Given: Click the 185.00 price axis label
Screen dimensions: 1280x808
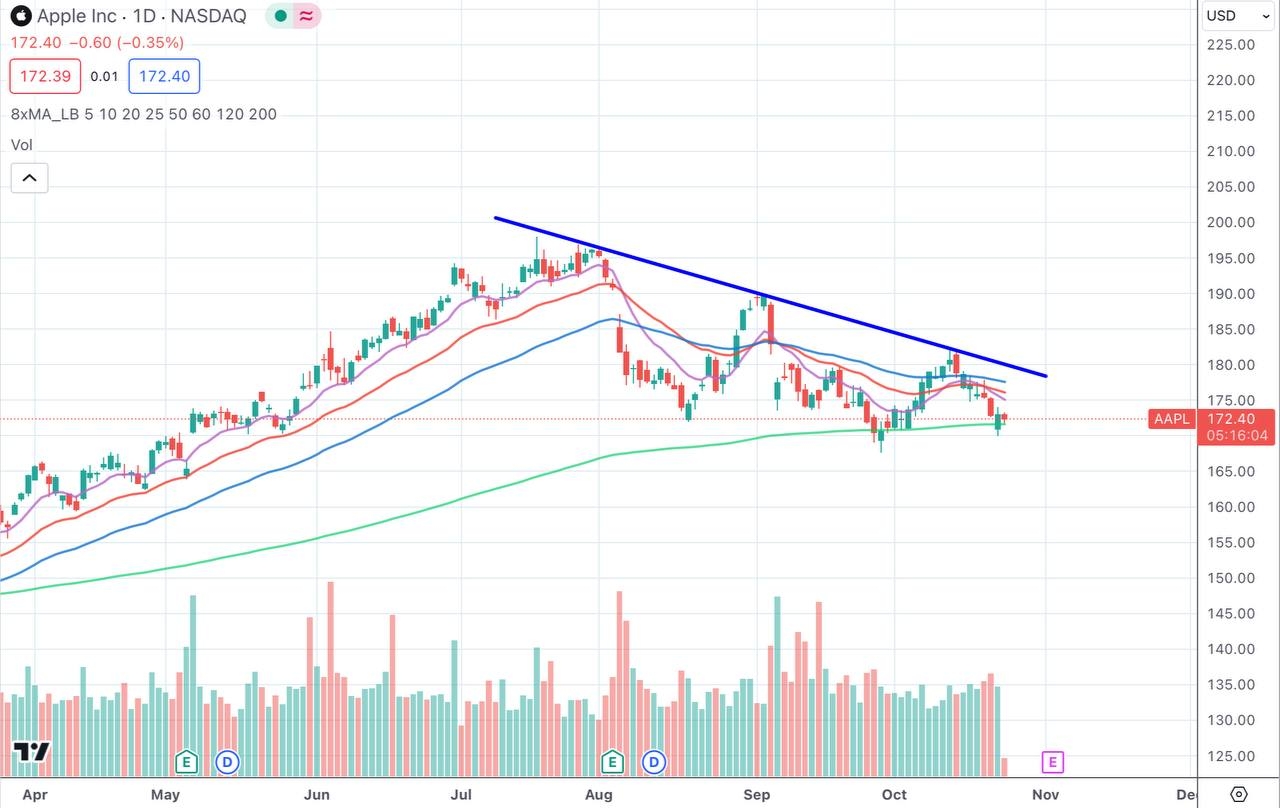Looking at the screenshot, I should 1232,329.
